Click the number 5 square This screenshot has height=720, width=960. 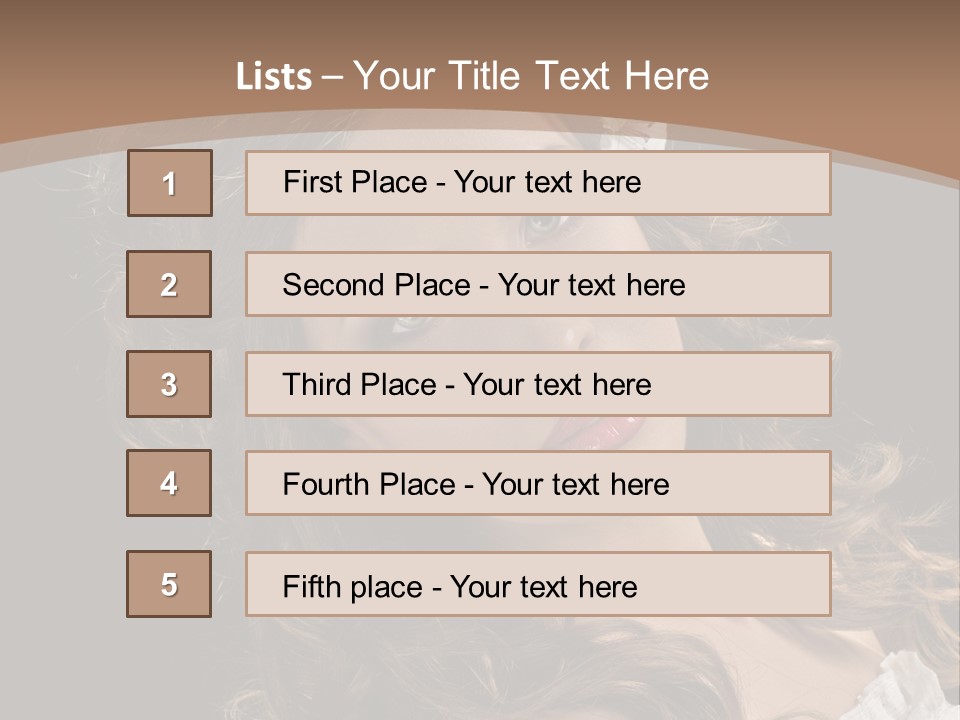pyautogui.click(x=169, y=584)
